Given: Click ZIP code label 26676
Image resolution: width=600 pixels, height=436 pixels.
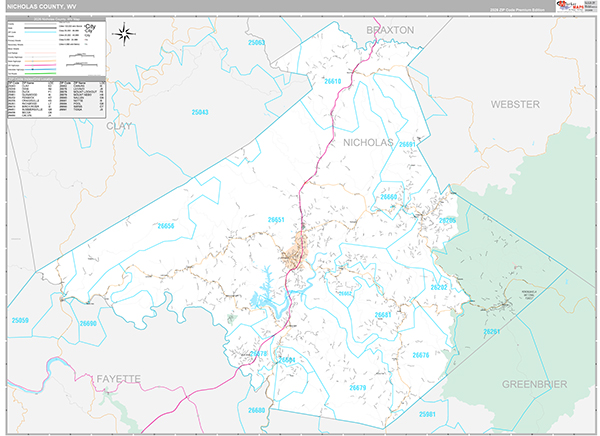Looking at the screenshot, I should (x=421, y=355).
